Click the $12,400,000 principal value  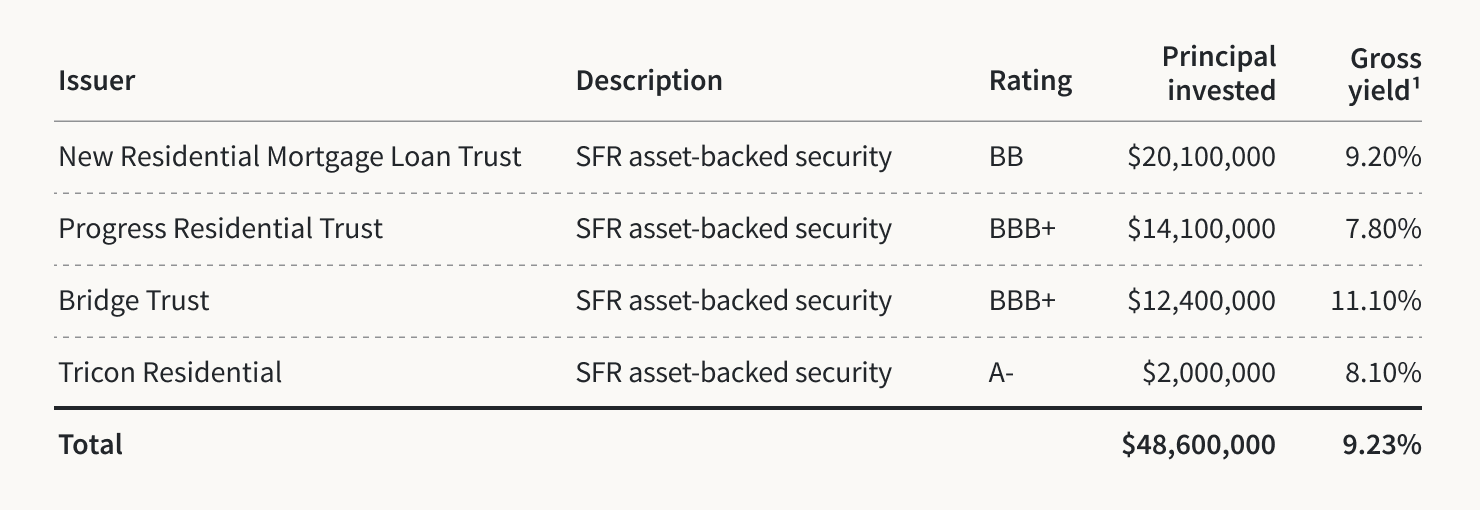click(x=1201, y=301)
